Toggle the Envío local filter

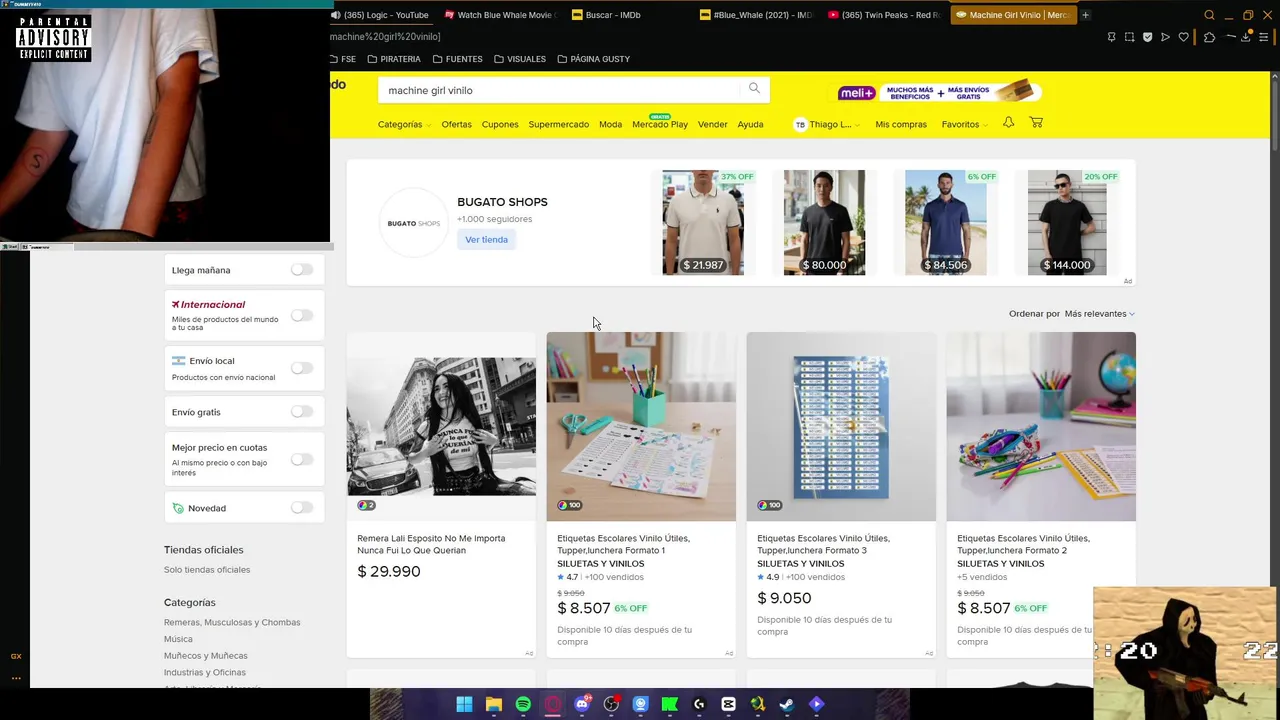pos(301,368)
